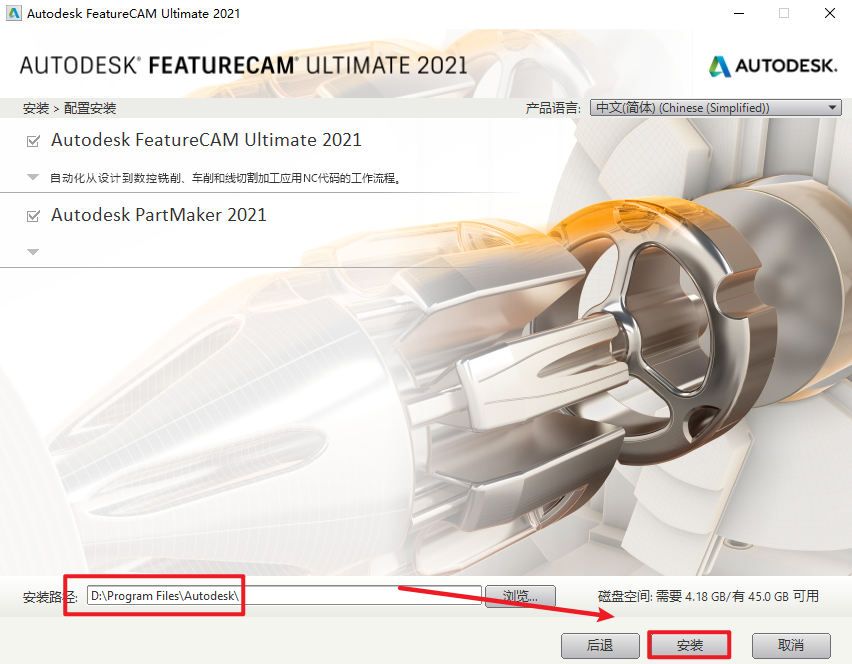Click the FeatureCAM description text line
The height and width of the screenshot is (664, 852).
(226, 178)
